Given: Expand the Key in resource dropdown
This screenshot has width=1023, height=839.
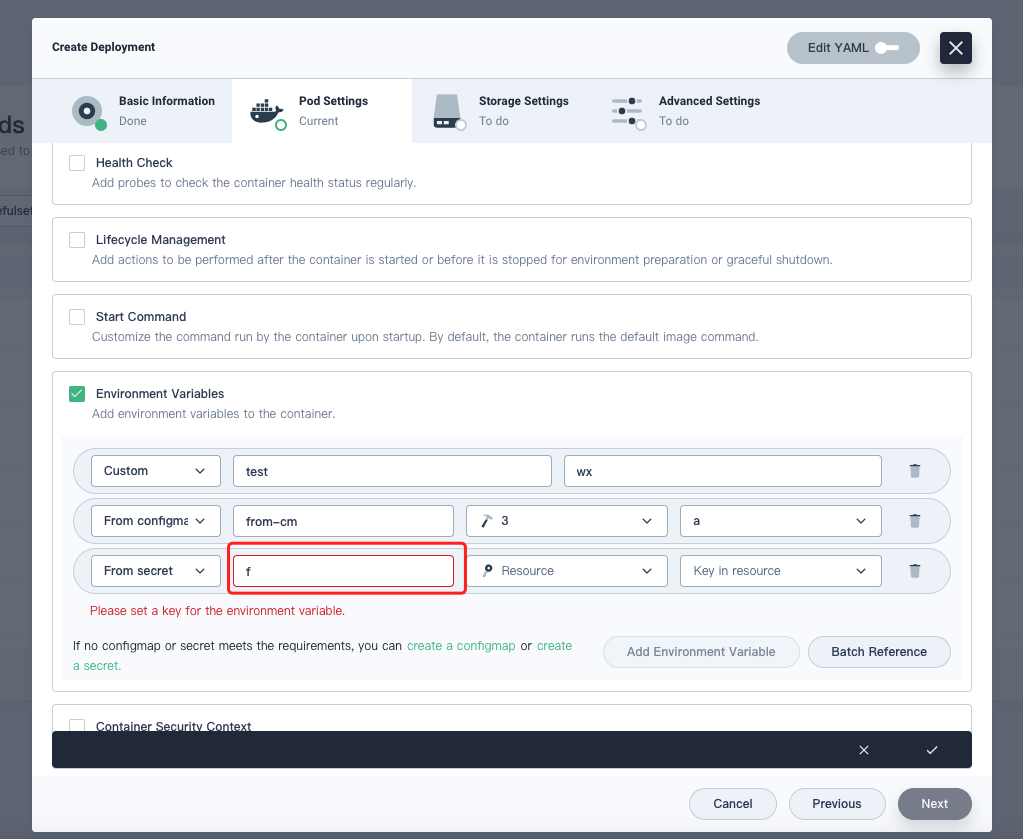Looking at the screenshot, I should pyautogui.click(x=780, y=570).
